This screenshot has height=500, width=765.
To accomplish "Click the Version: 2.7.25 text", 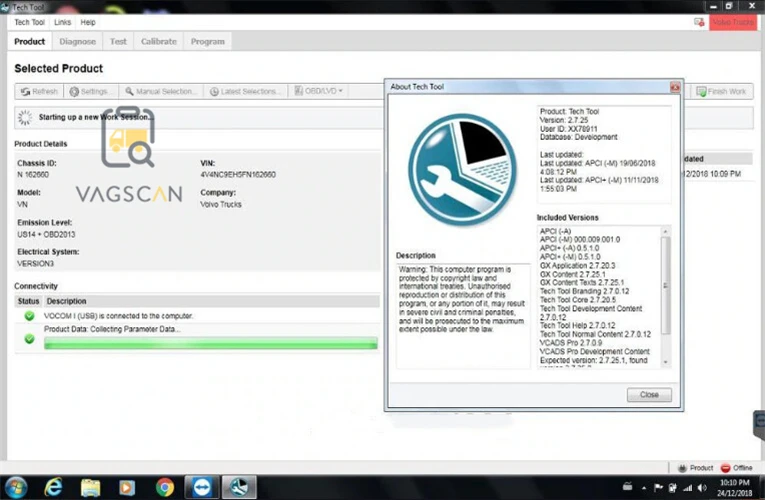I will point(564,120).
